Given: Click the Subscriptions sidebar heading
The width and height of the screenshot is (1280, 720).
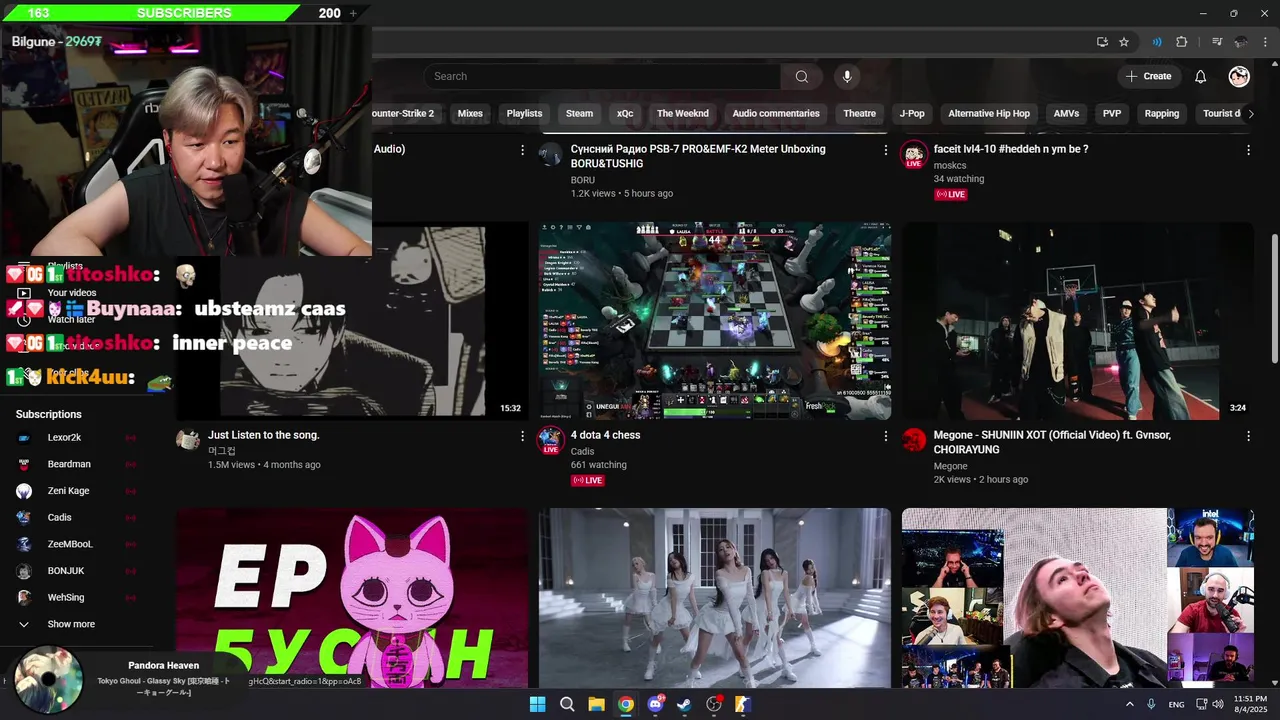Looking at the screenshot, I should 49,414.
